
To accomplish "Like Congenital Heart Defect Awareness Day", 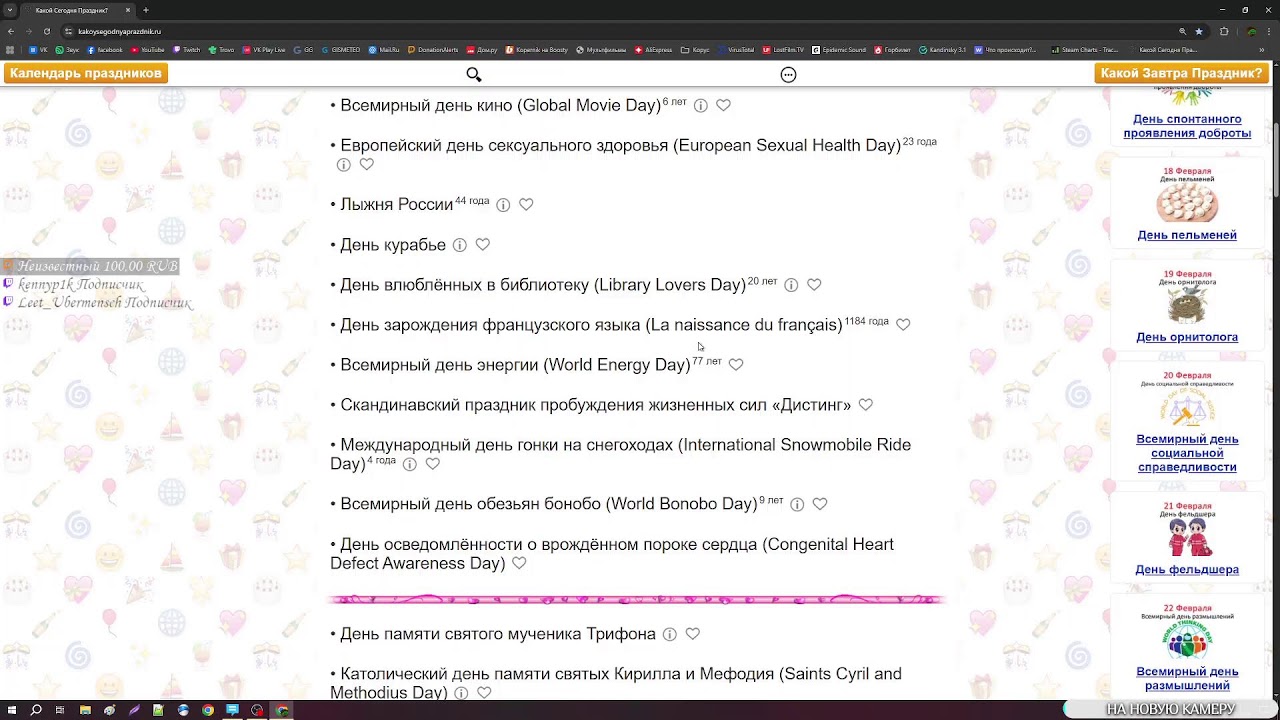I will [519, 564].
